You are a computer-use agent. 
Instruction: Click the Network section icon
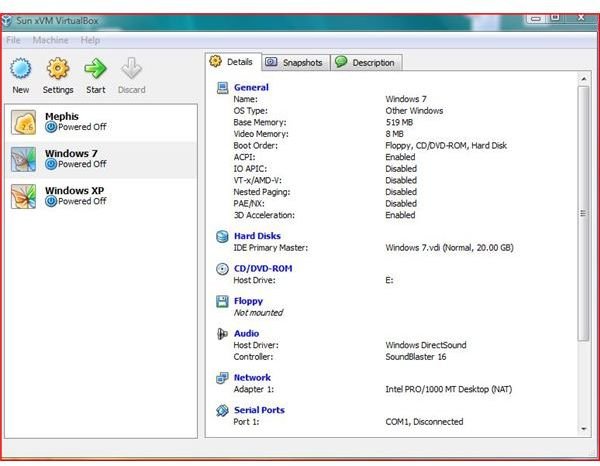222,378
